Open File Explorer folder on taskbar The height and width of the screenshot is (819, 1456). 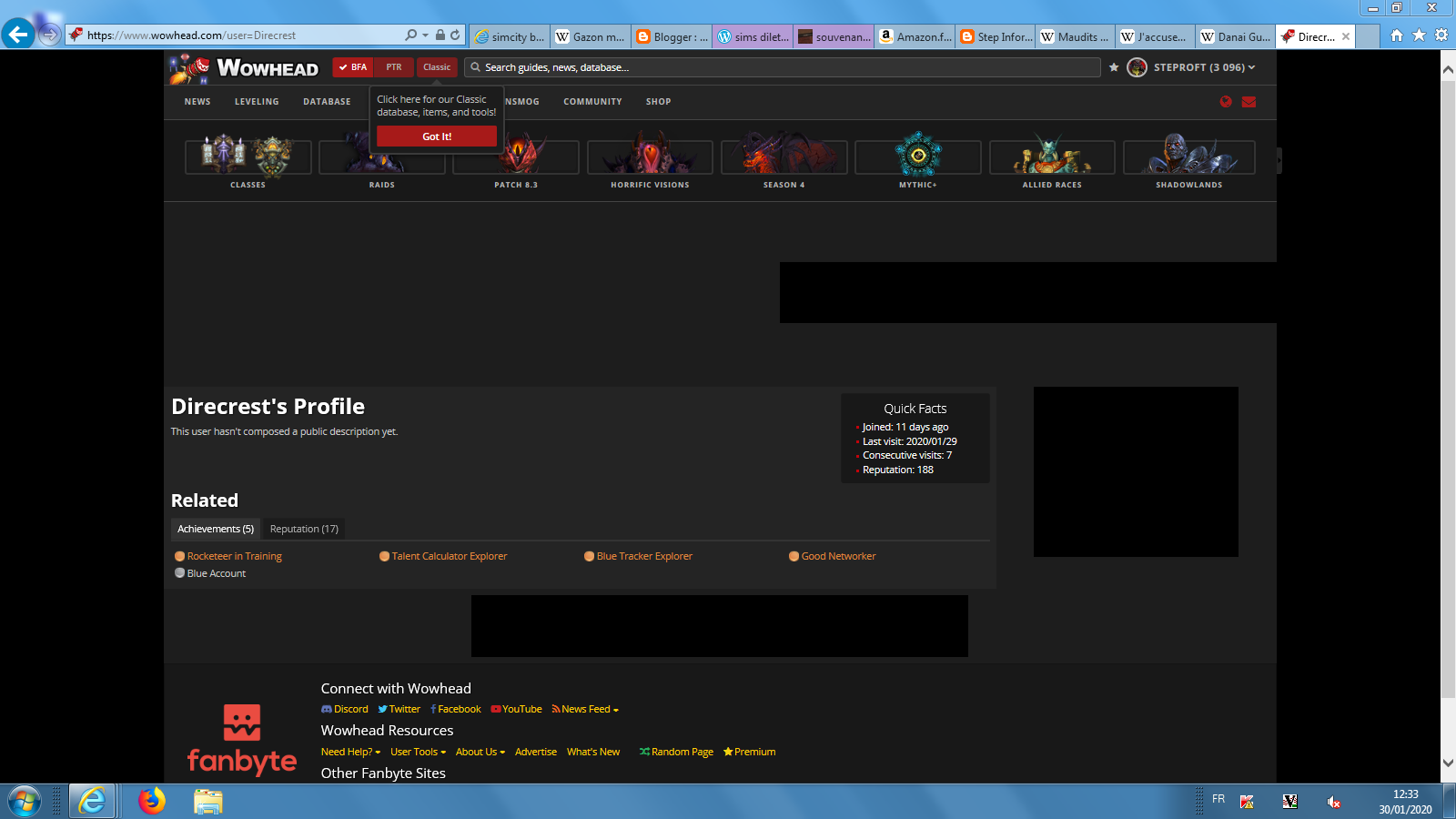[208, 801]
